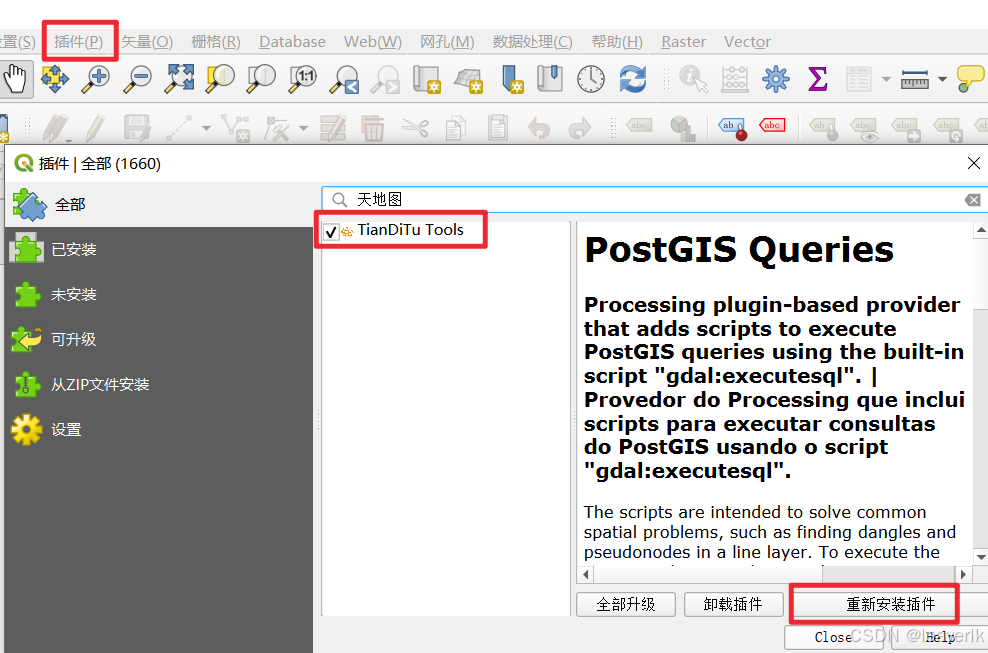Click the Paste Features clipboard icon
Screen dimensions: 988x653
[x=498, y=128]
